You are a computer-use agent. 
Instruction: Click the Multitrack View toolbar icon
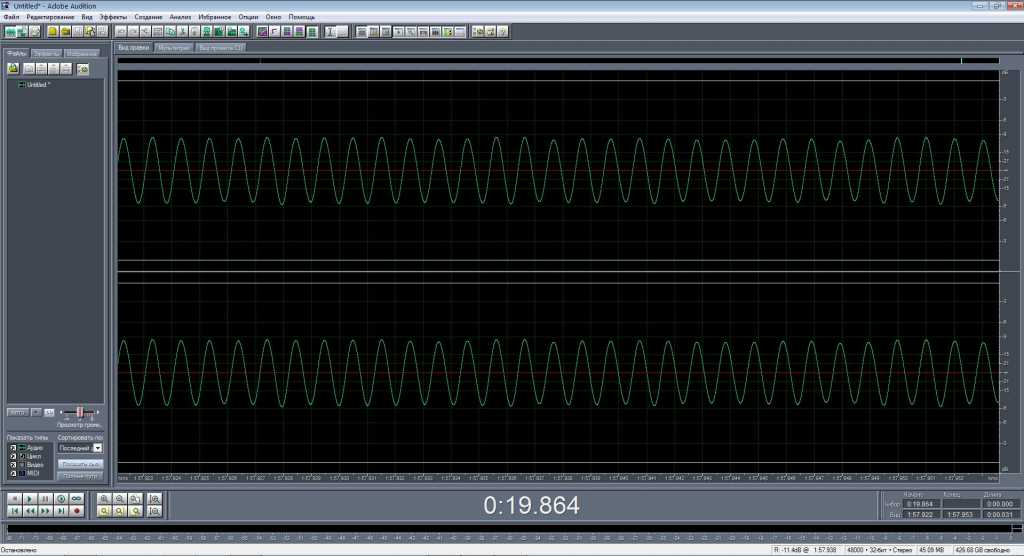[22, 31]
